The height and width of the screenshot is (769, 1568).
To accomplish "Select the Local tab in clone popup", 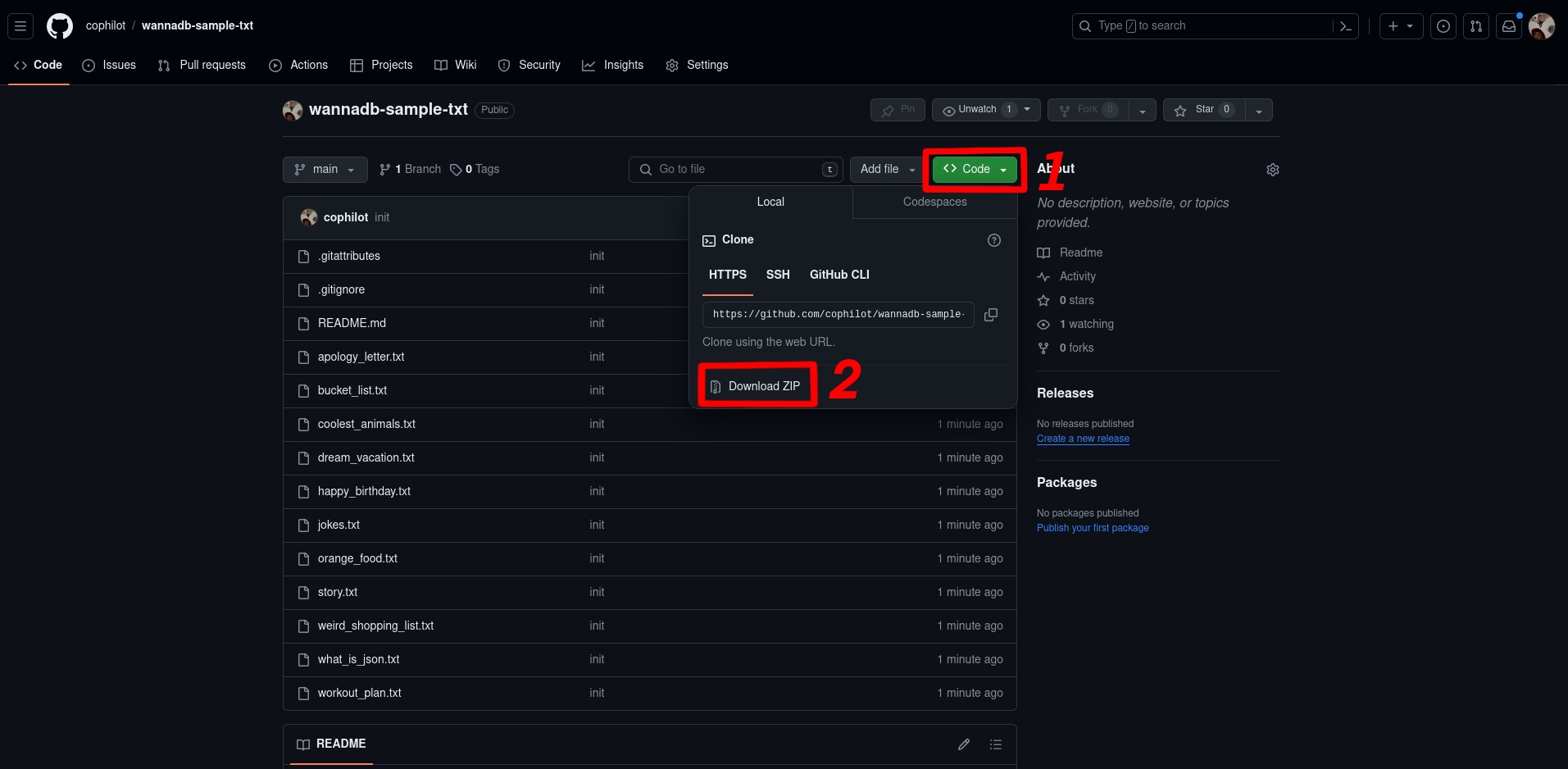I will (770, 202).
